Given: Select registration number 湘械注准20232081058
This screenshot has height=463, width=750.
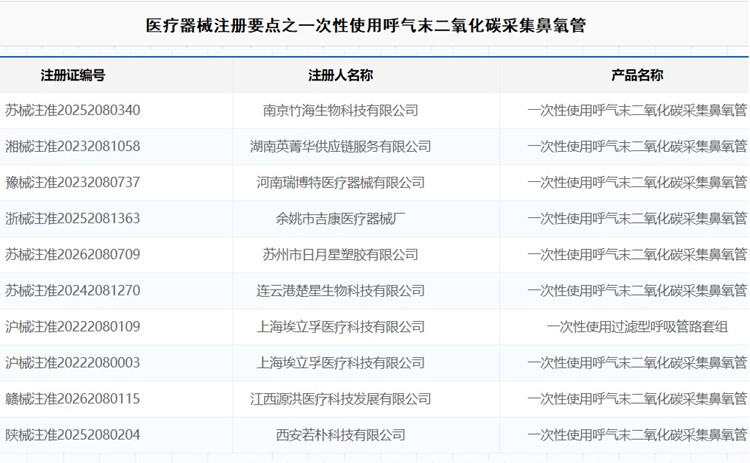Looking at the screenshot, I should pyautogui.click(x=73, y=146).
